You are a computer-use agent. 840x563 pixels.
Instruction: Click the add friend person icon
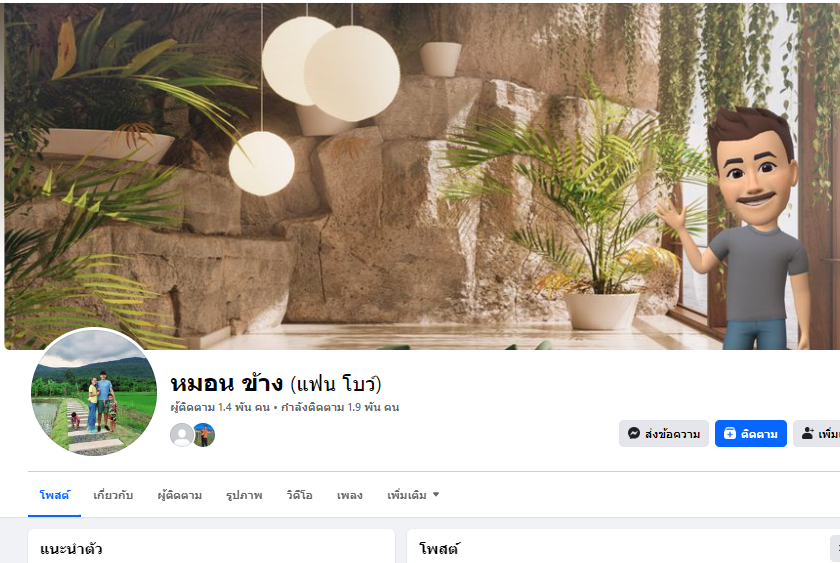coord(807,433)
